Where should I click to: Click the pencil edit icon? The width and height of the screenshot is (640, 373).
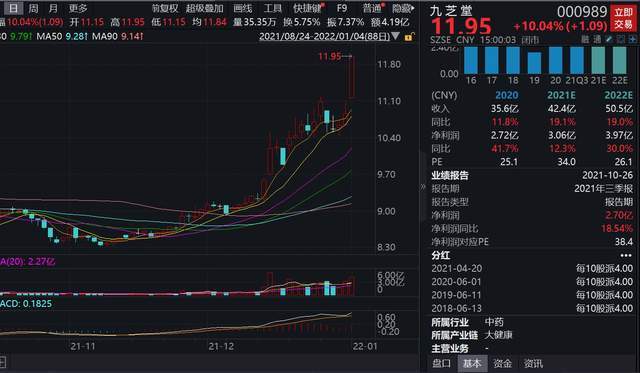[609, 39]
